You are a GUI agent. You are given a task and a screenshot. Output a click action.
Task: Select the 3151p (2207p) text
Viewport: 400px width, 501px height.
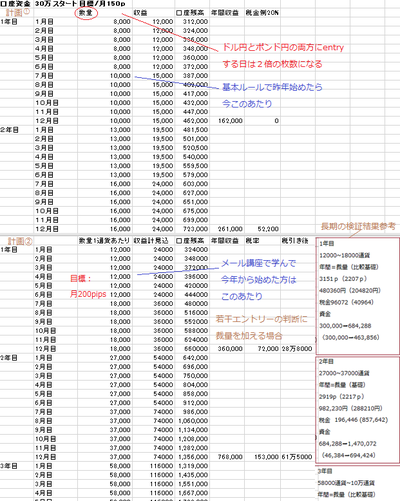pyautogui.click(x=343, y=279)
